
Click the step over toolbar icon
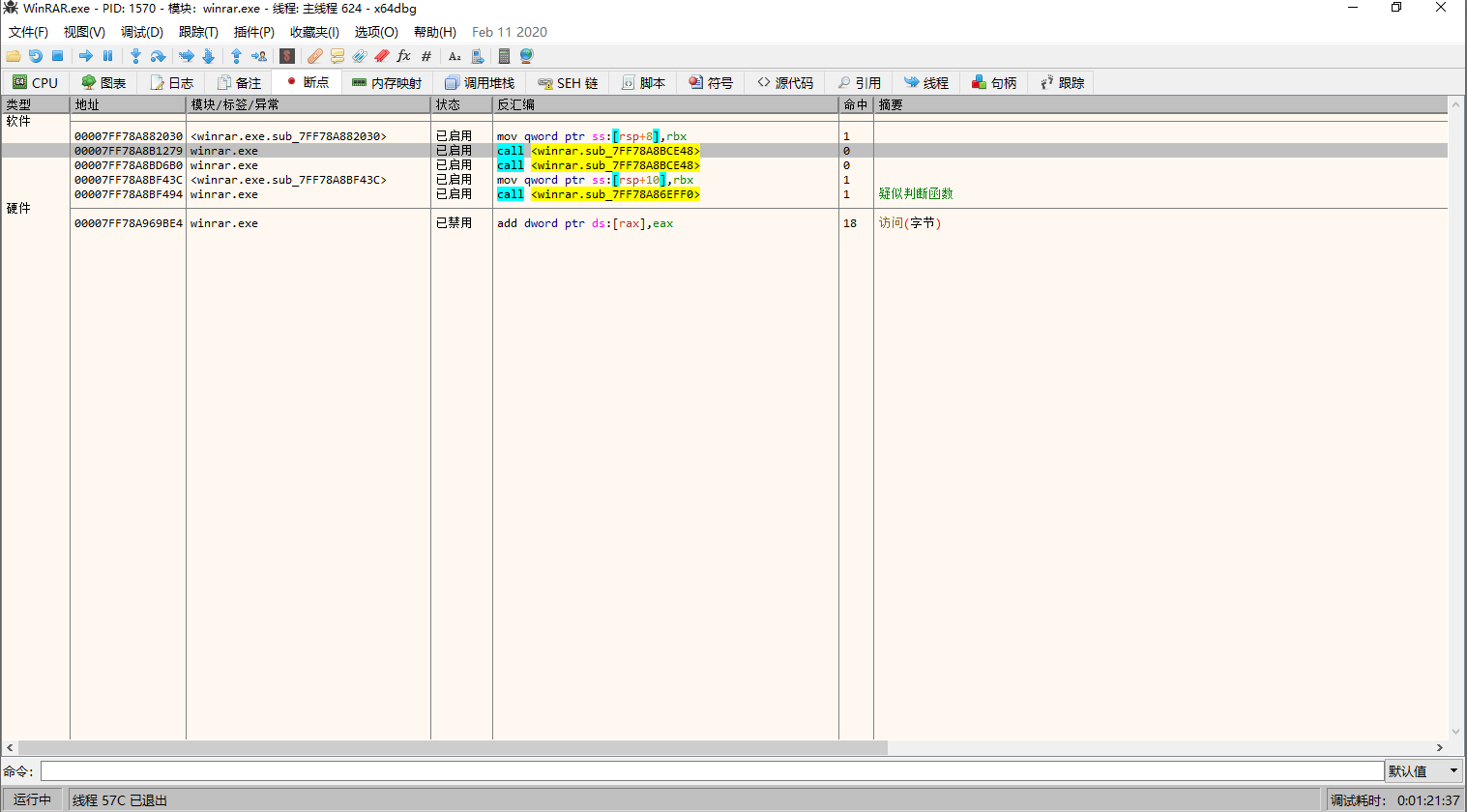[x=158, y=56]
